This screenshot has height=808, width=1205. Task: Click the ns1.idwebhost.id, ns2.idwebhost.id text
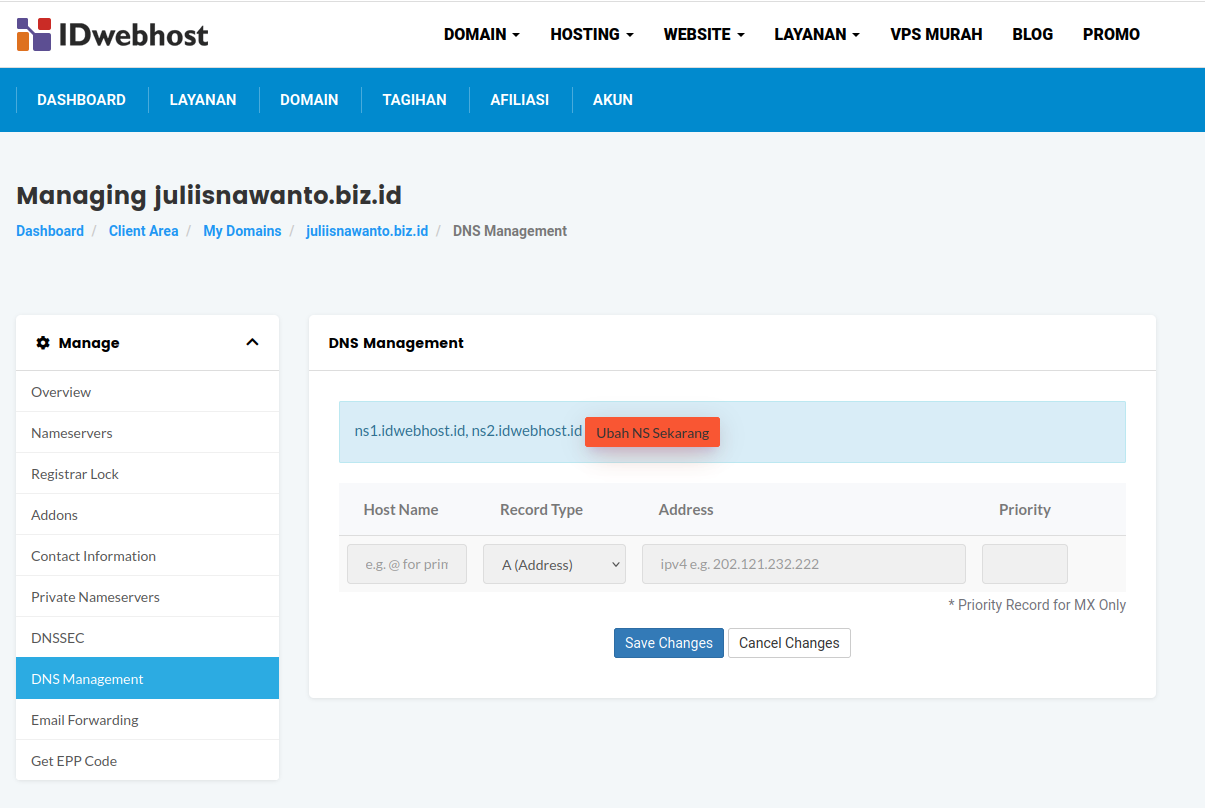tap(468, 431)
